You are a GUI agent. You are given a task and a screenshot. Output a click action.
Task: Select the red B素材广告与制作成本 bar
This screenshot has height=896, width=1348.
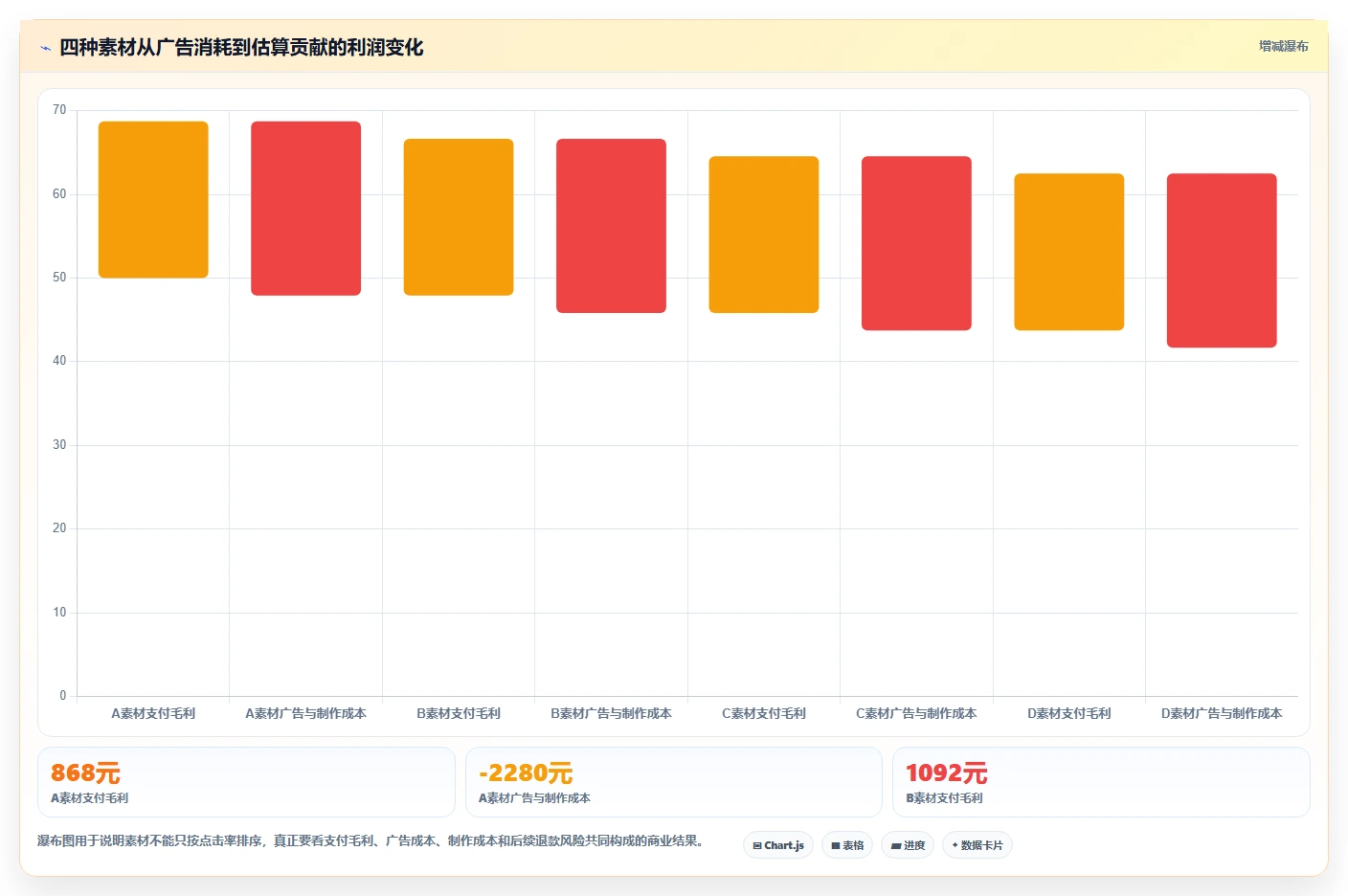coord(611,226)
